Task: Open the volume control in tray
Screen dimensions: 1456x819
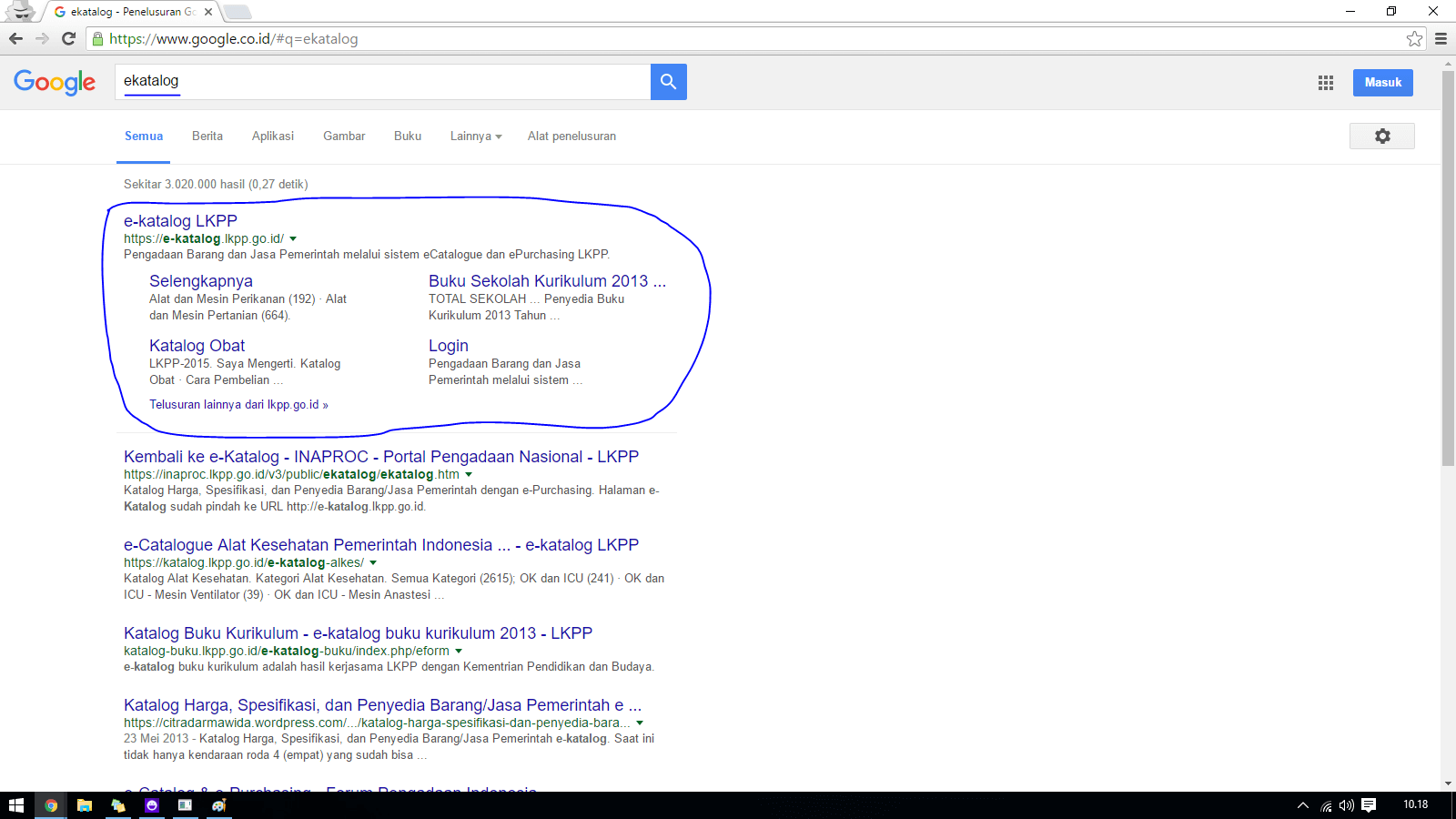Action: pos(1347,805)
